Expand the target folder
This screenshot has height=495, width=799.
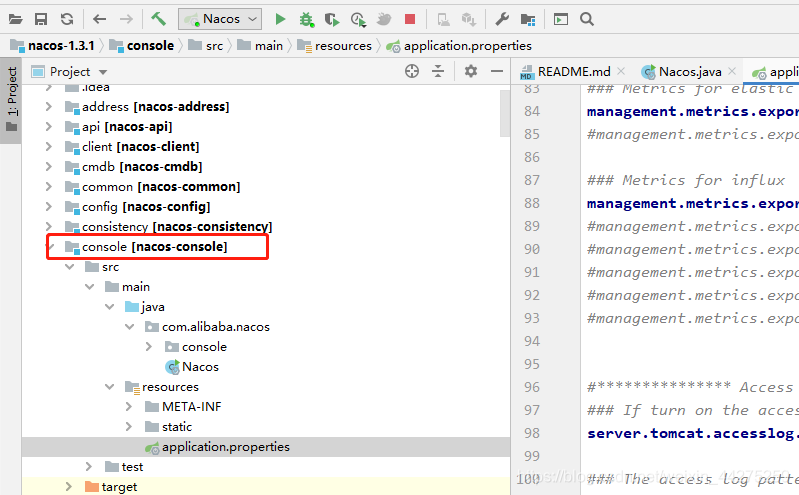point(68,487)
